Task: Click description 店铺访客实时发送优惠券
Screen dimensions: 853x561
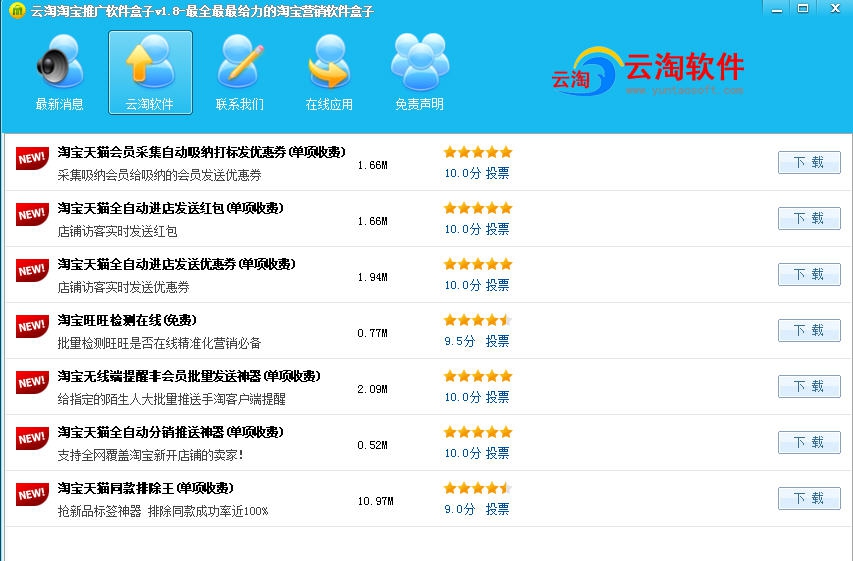Action: pyautogui.click(x=123, y=287)
